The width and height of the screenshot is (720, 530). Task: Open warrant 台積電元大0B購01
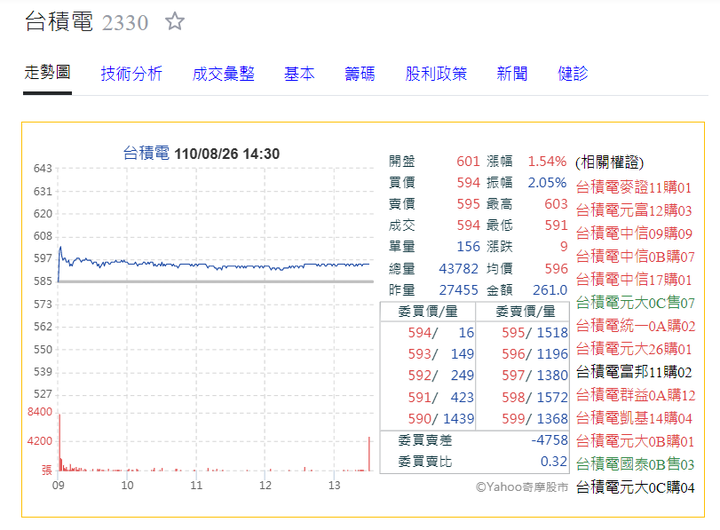pyautogui.click(x=635, y=441)
